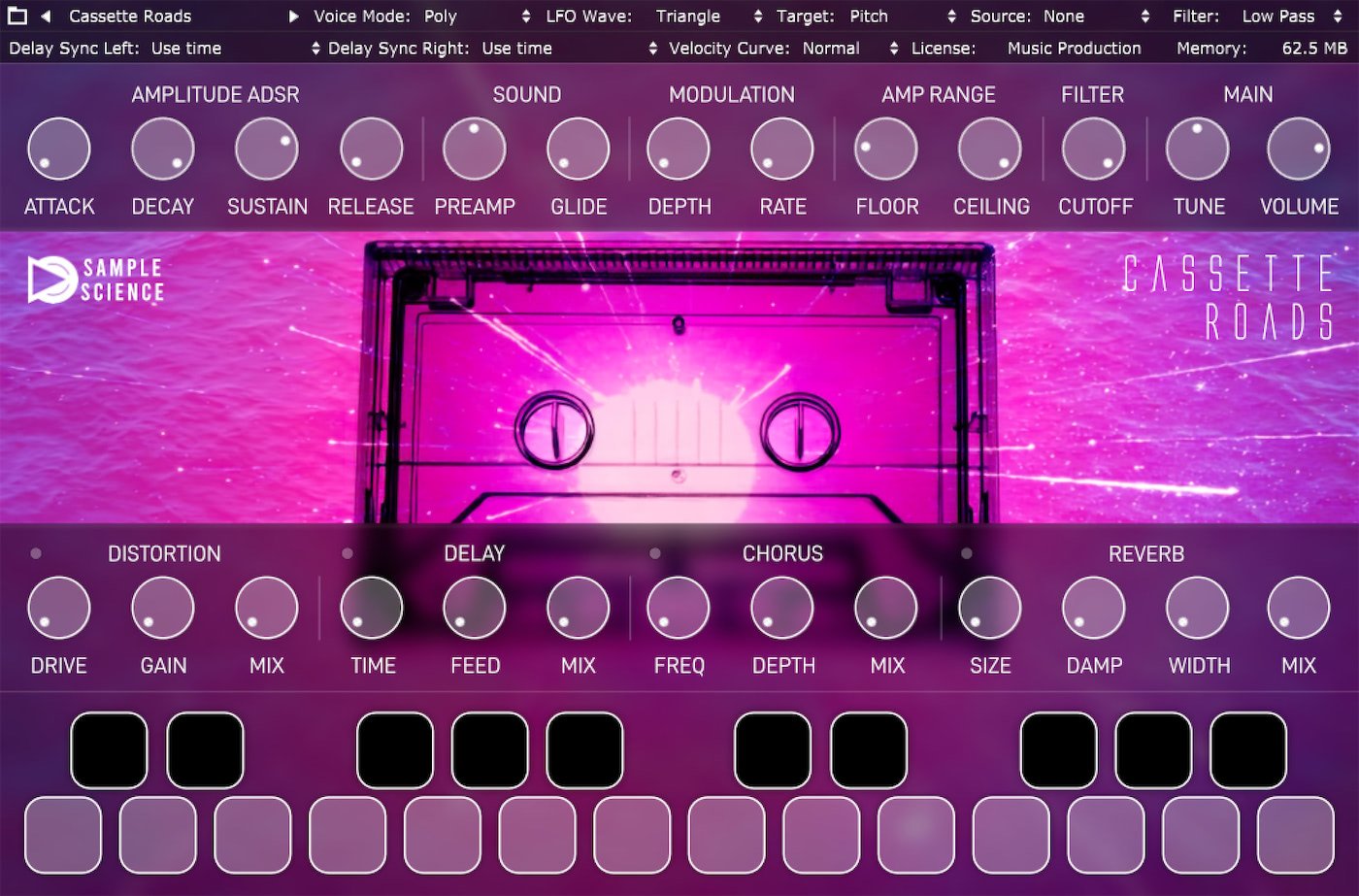
Task: Click the ATTACK knob
Action: click(x=59, y=149)
